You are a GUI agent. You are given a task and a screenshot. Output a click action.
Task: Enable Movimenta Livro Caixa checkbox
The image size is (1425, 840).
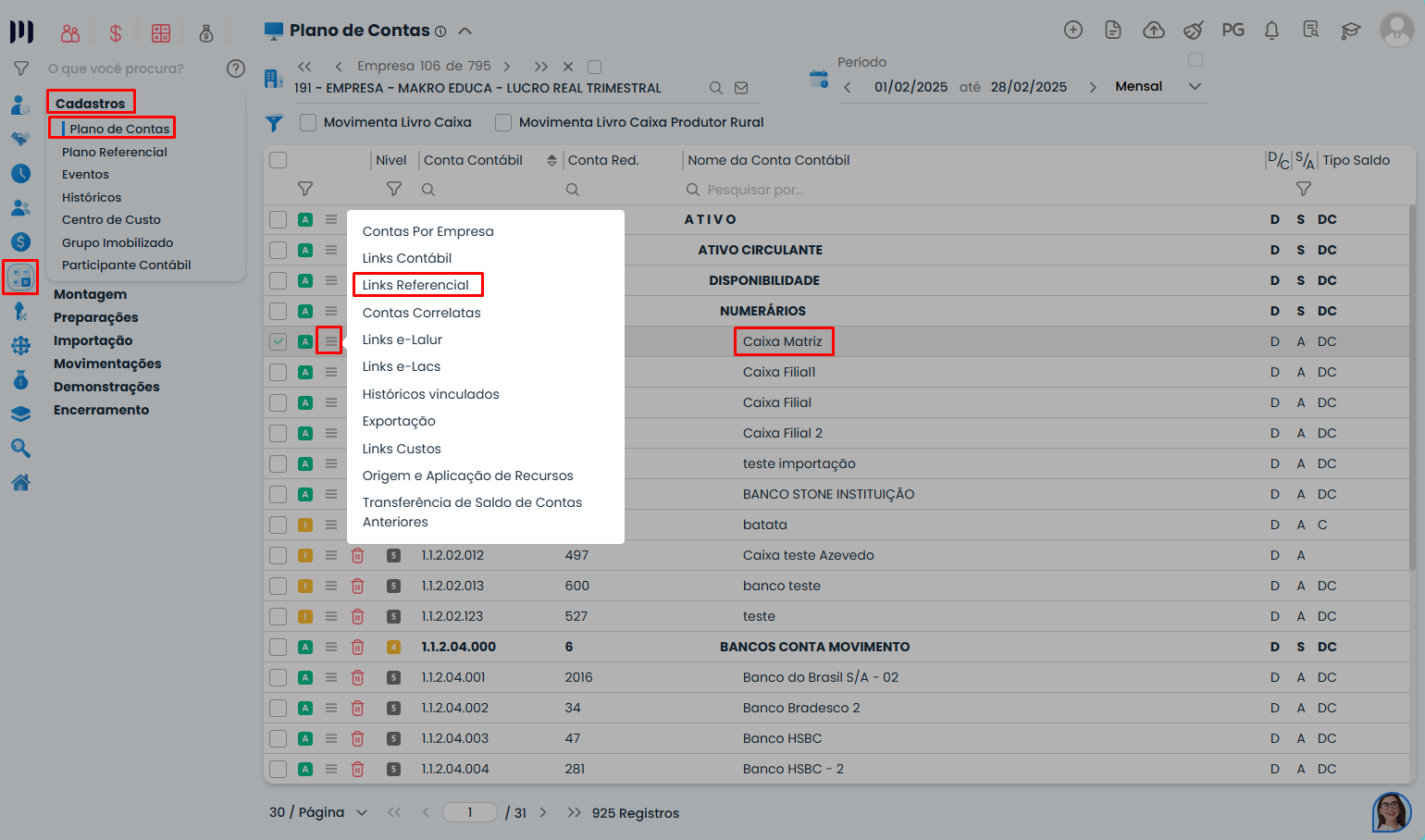coord(308,122)
